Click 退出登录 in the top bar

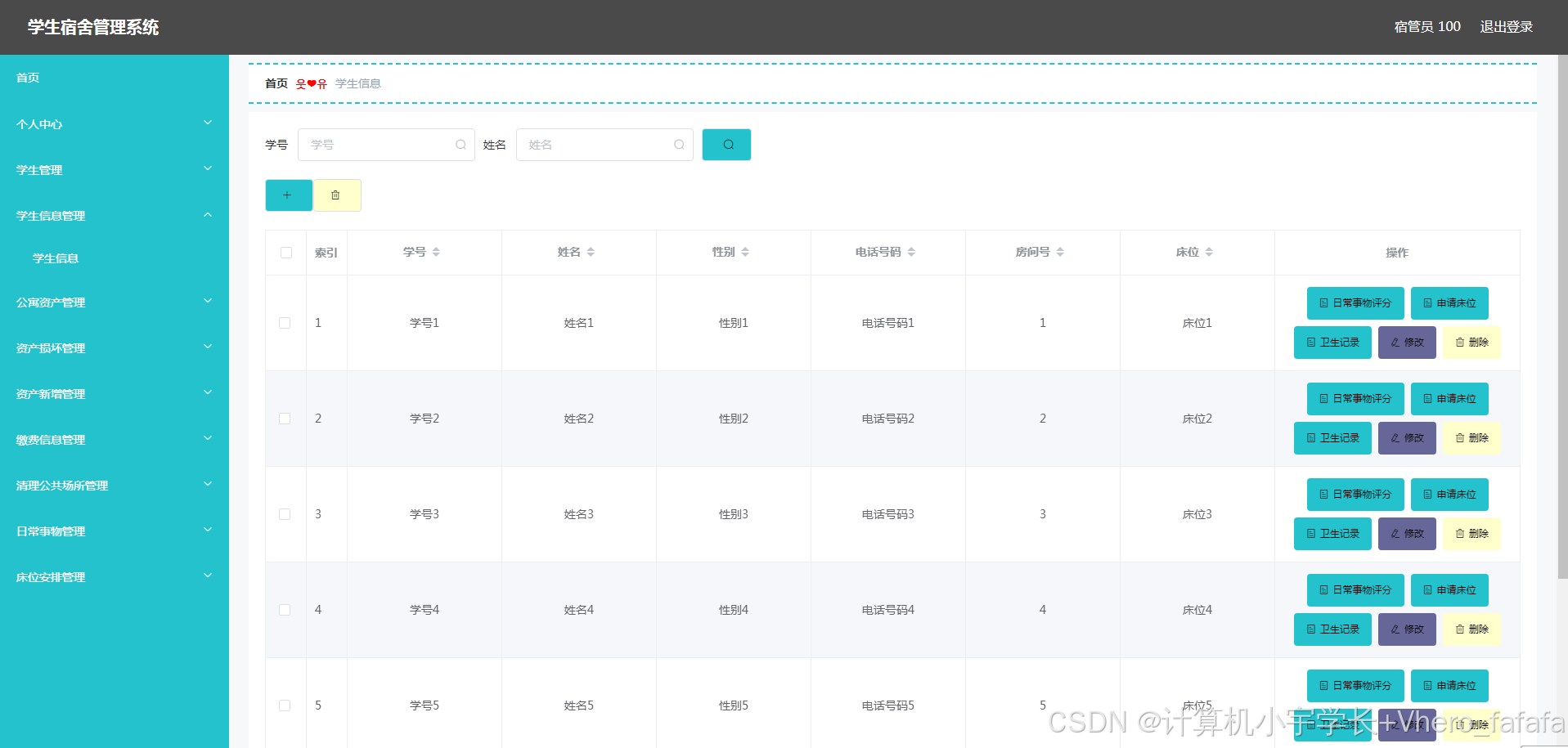point(1506,26)
